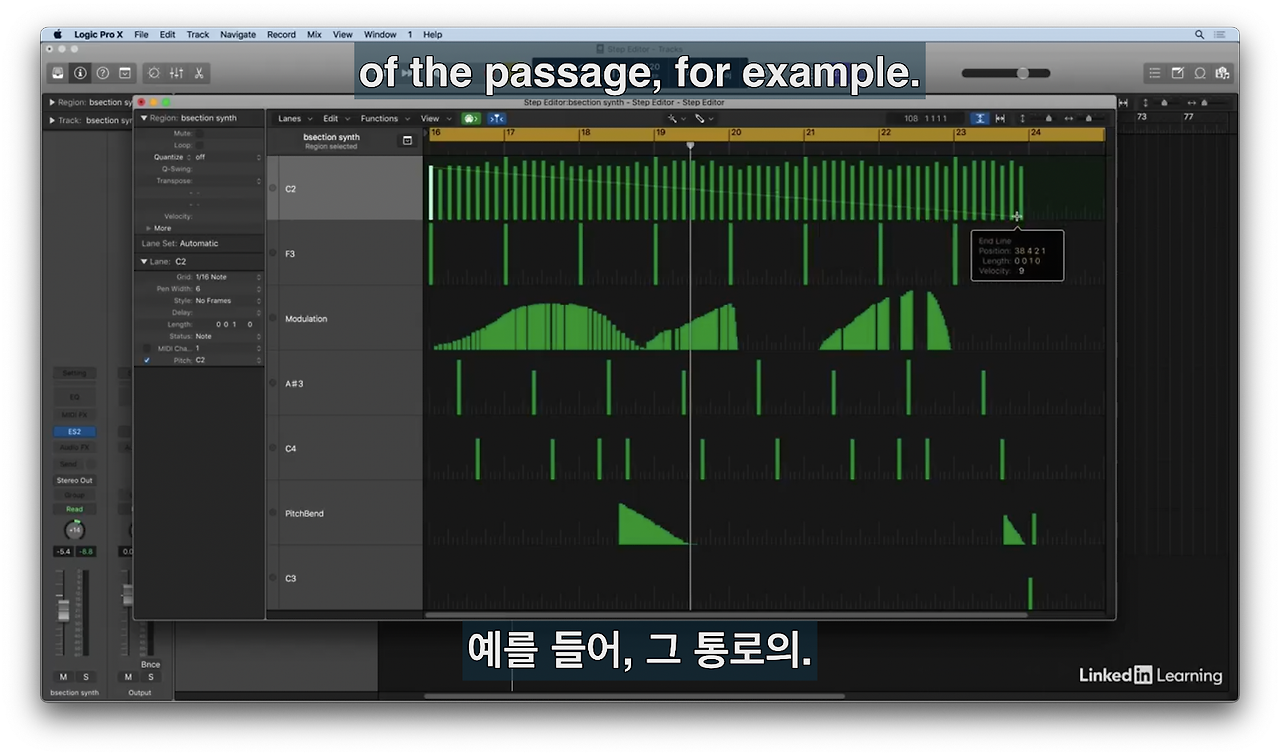
Task: Open the Step Editor Edit menu
Action: click(x=335, y=118)
